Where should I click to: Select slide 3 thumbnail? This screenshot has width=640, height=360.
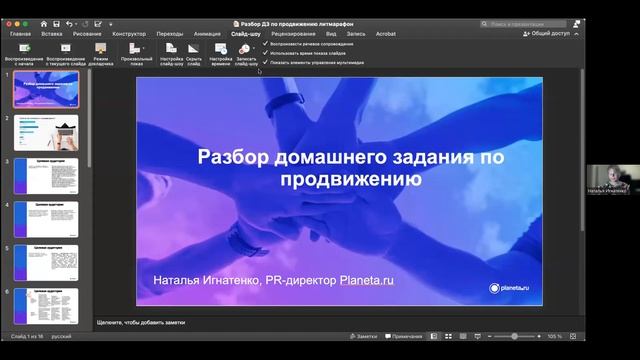click(x=46, y=176)
